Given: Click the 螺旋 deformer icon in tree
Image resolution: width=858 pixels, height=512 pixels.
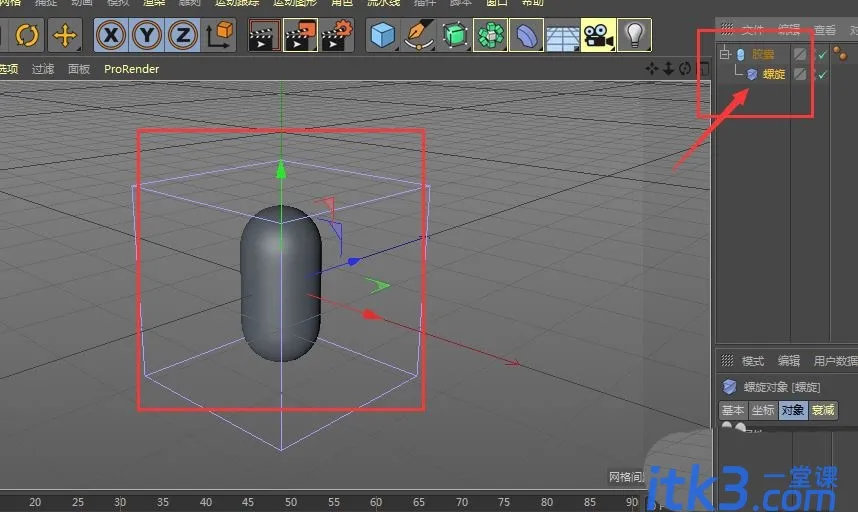Looking at the screenshot, I should (x=752, y=74).
